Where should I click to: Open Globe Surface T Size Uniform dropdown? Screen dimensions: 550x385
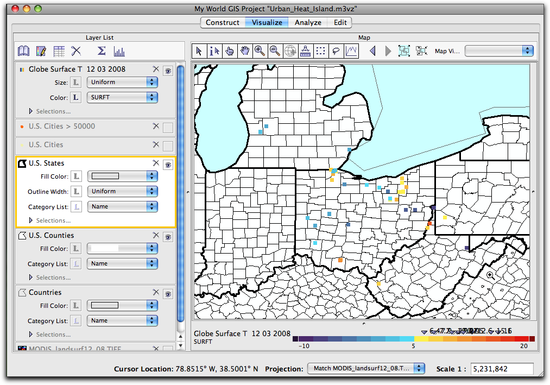122,82
